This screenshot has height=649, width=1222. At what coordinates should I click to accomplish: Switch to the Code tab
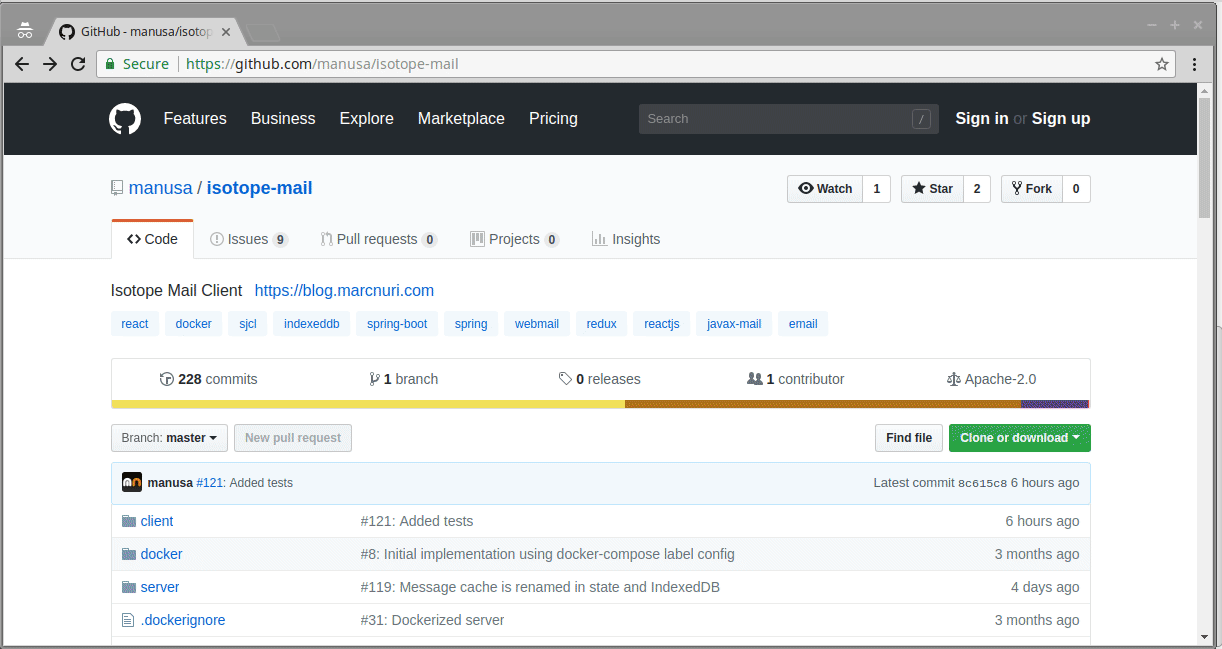tap(152, 239)
